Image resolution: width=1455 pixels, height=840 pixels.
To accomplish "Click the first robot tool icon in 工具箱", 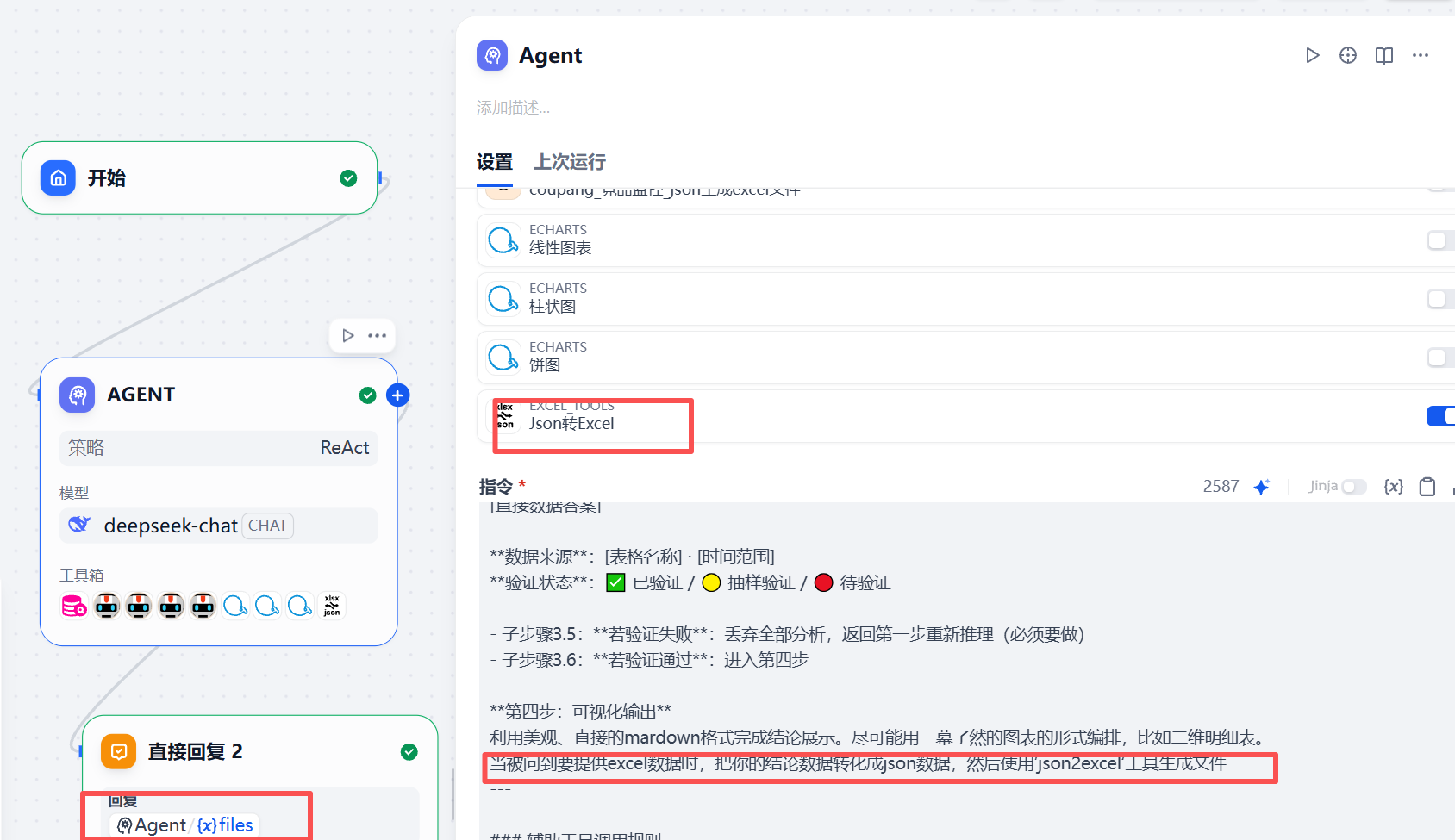I will (x=106, y=606).
